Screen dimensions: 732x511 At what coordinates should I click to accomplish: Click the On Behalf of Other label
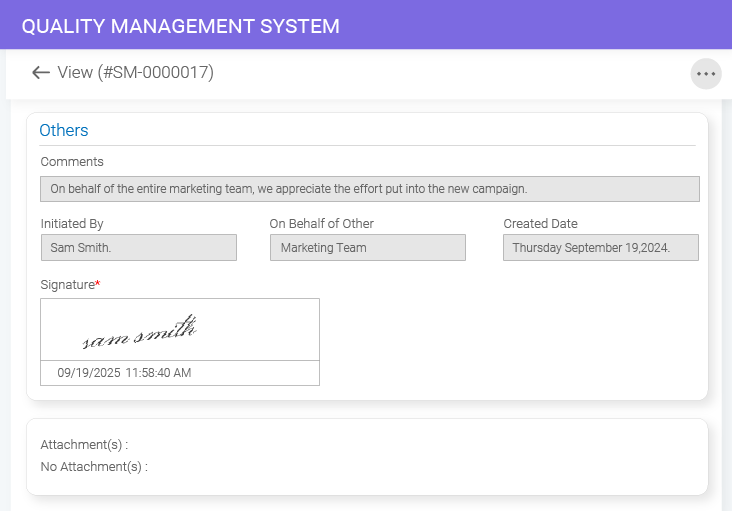pyautogui.click(x=322, y=224)
